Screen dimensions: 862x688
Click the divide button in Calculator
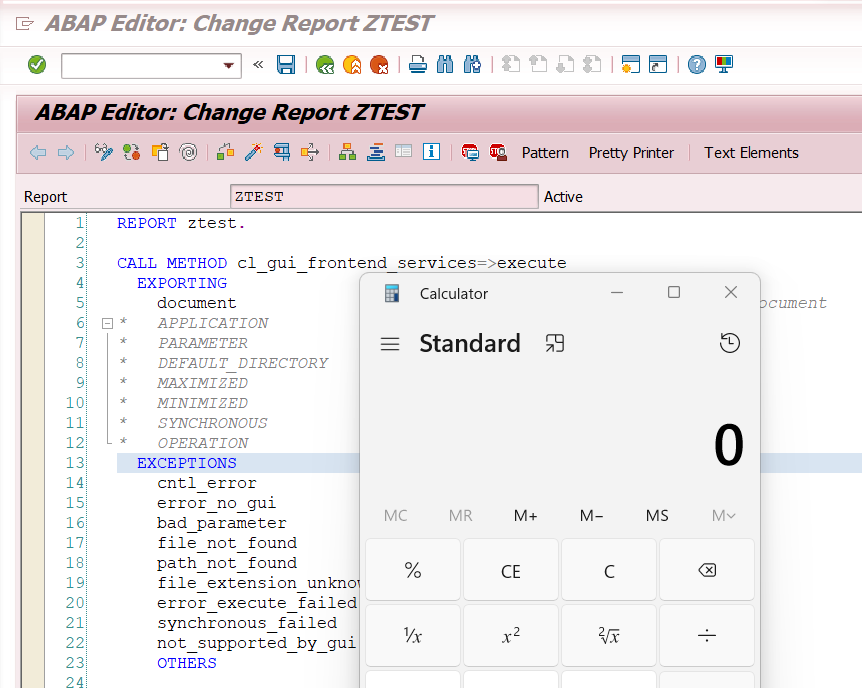(x=707, y=636)
